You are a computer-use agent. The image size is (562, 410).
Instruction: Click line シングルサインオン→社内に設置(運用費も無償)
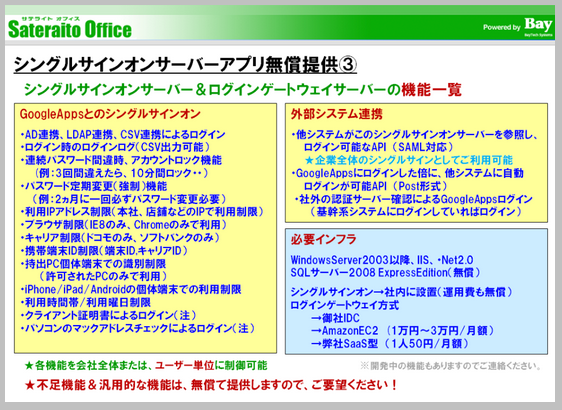click(x=401, y=292)
